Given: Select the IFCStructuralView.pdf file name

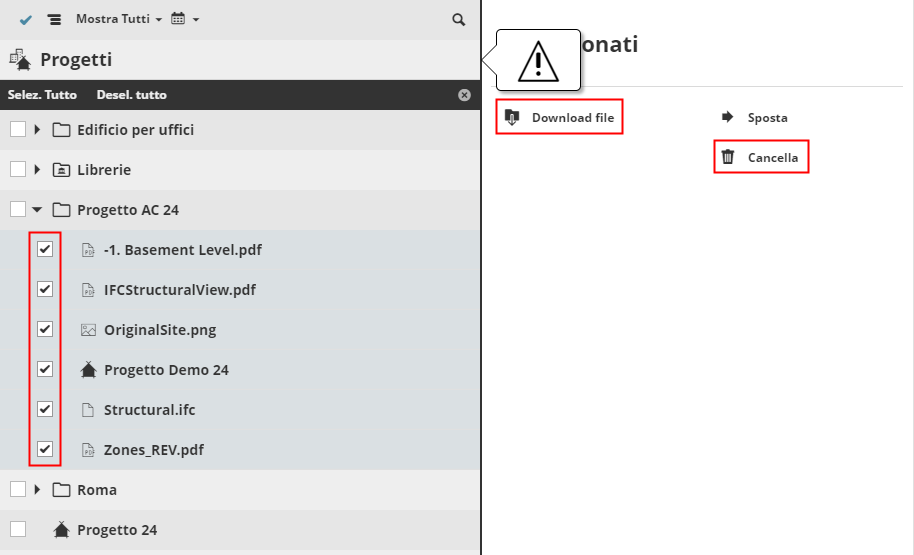Looking at the screenshot, I should [180, 290].
